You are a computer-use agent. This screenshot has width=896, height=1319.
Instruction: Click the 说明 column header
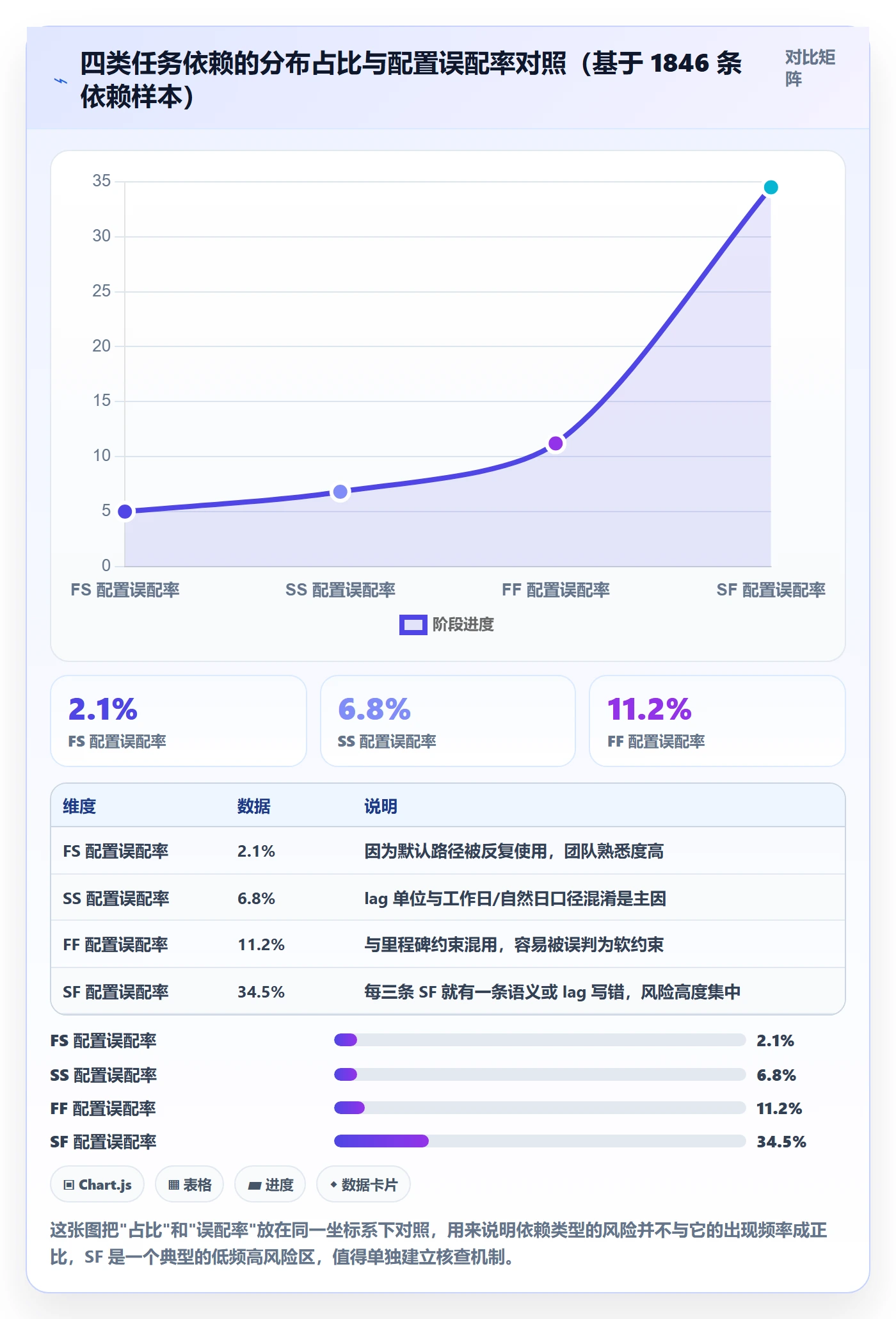pos(381,806)
